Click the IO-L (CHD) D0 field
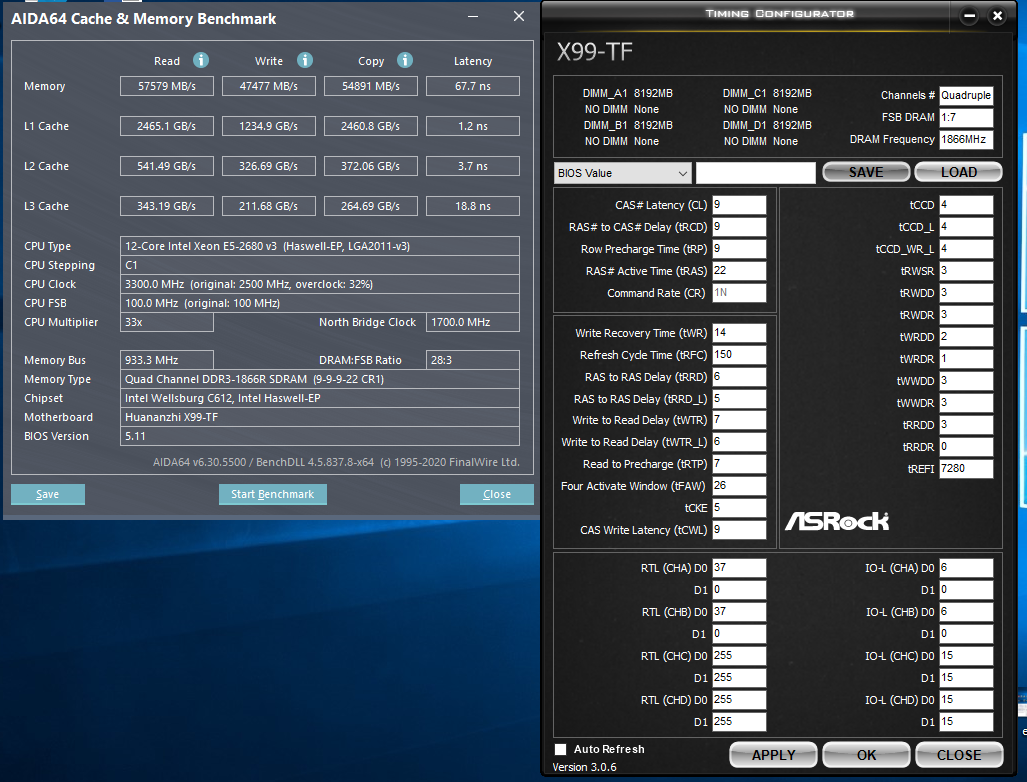 pos(966,699)
